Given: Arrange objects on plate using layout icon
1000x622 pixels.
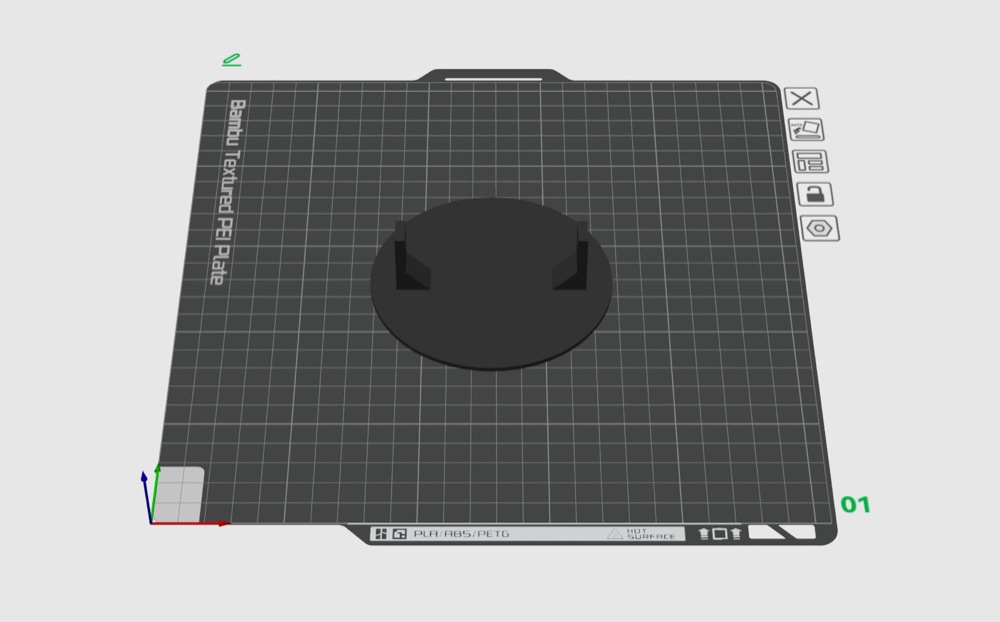Looking at the screenshot, I should pos(810,161).
